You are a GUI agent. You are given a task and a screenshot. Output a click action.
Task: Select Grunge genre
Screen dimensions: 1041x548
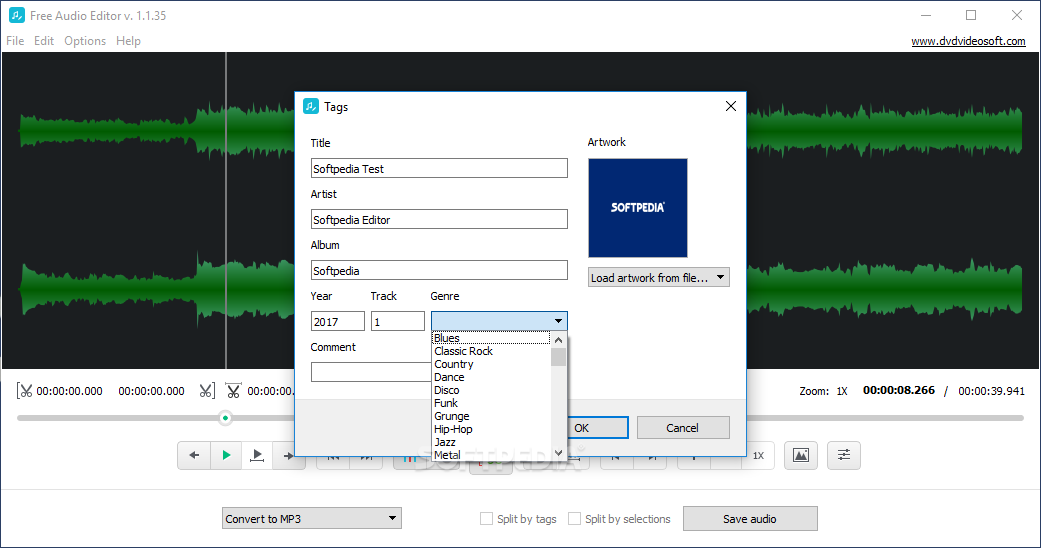[491, 416]
